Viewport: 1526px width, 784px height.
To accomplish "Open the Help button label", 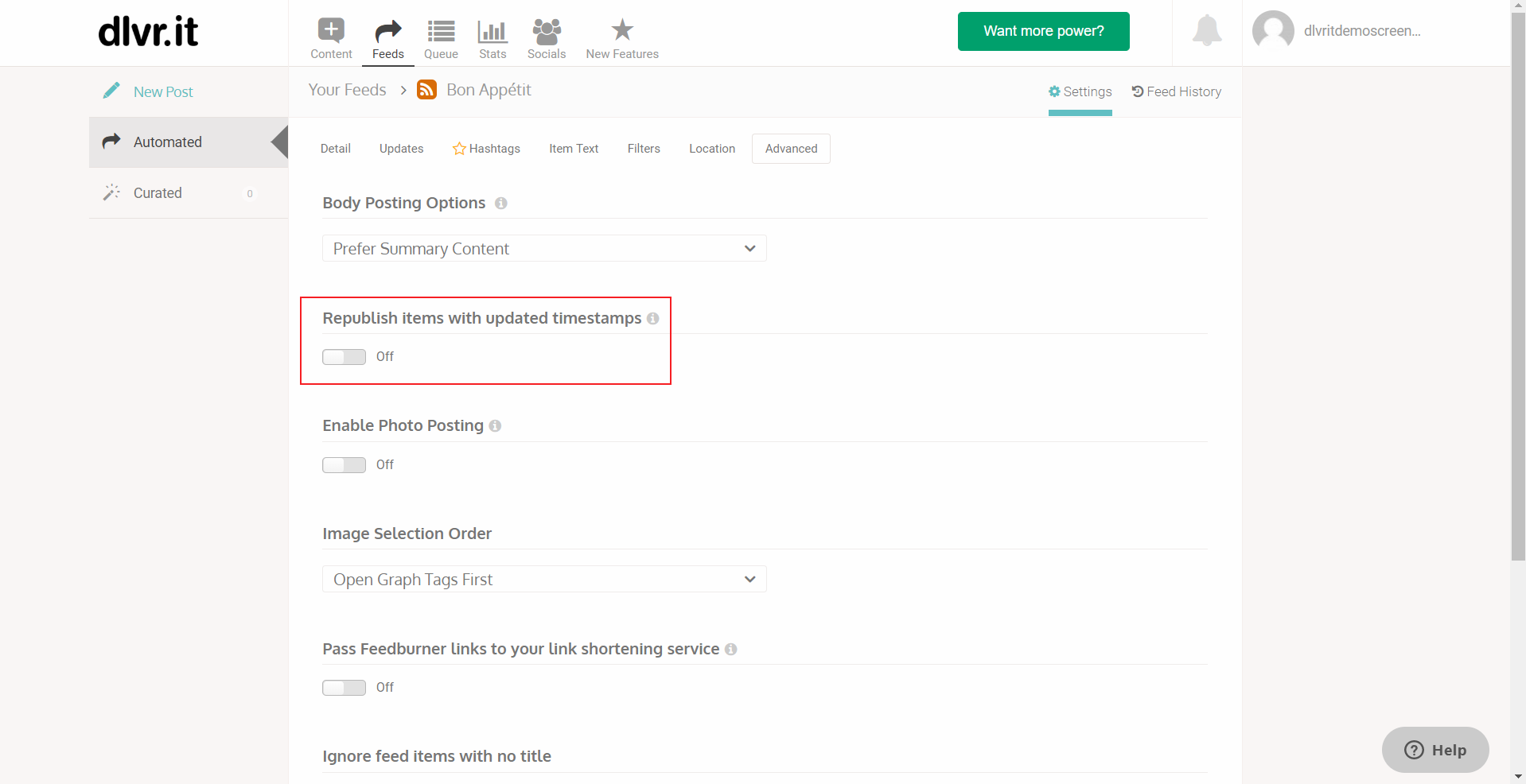I will (x=1449, y=750).
